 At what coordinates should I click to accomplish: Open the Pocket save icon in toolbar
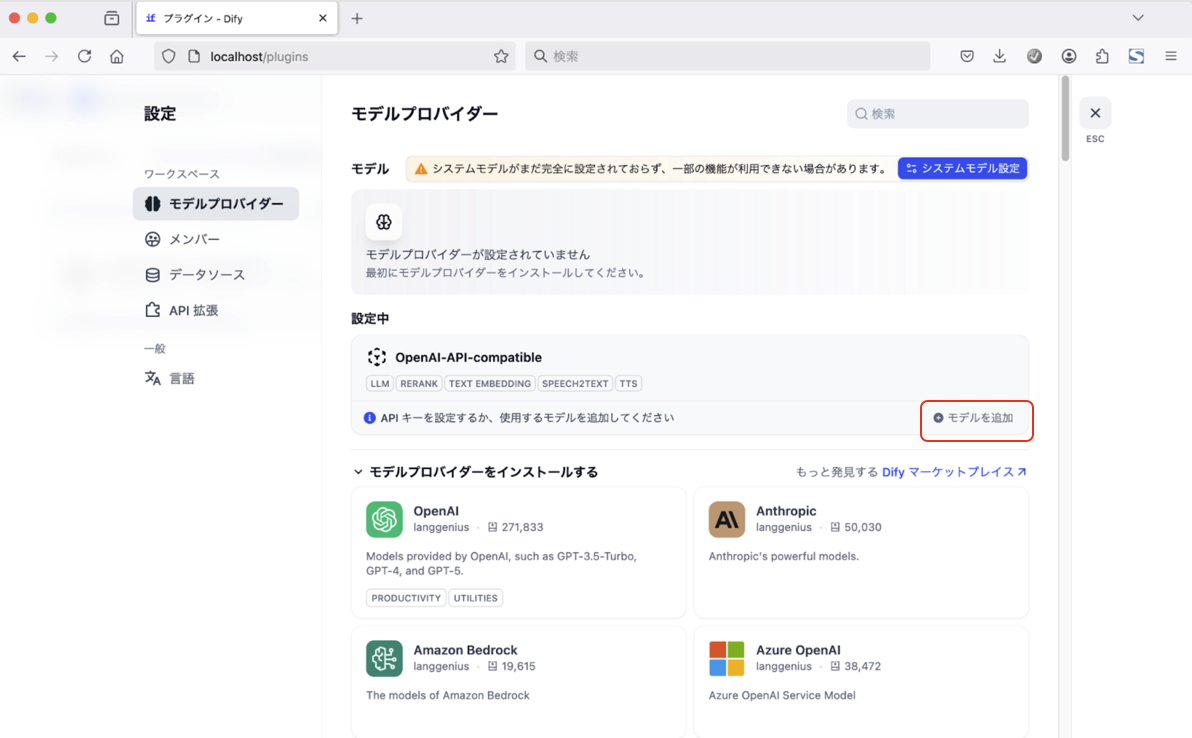pyautogui.click(x=967, y=56)
